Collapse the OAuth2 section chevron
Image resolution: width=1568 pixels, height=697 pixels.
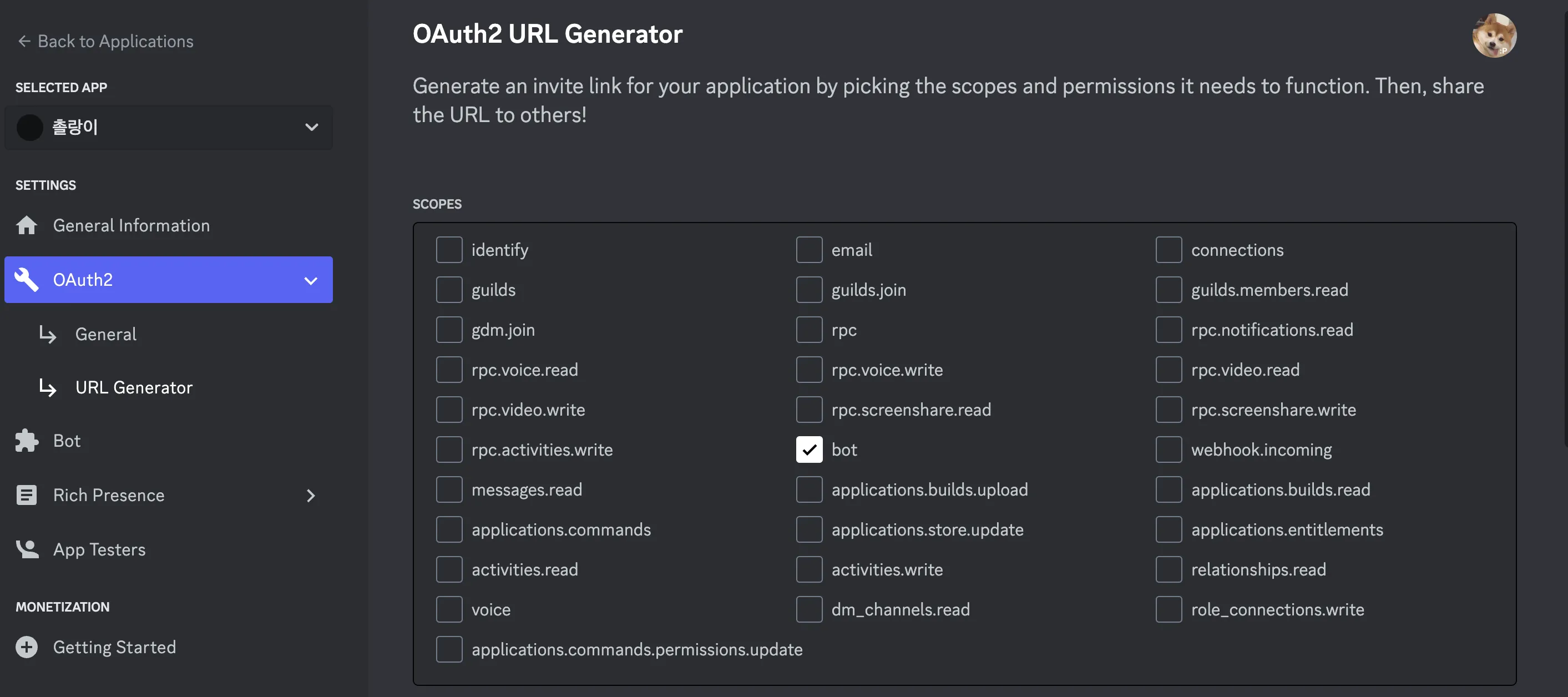tap(311, 280)
